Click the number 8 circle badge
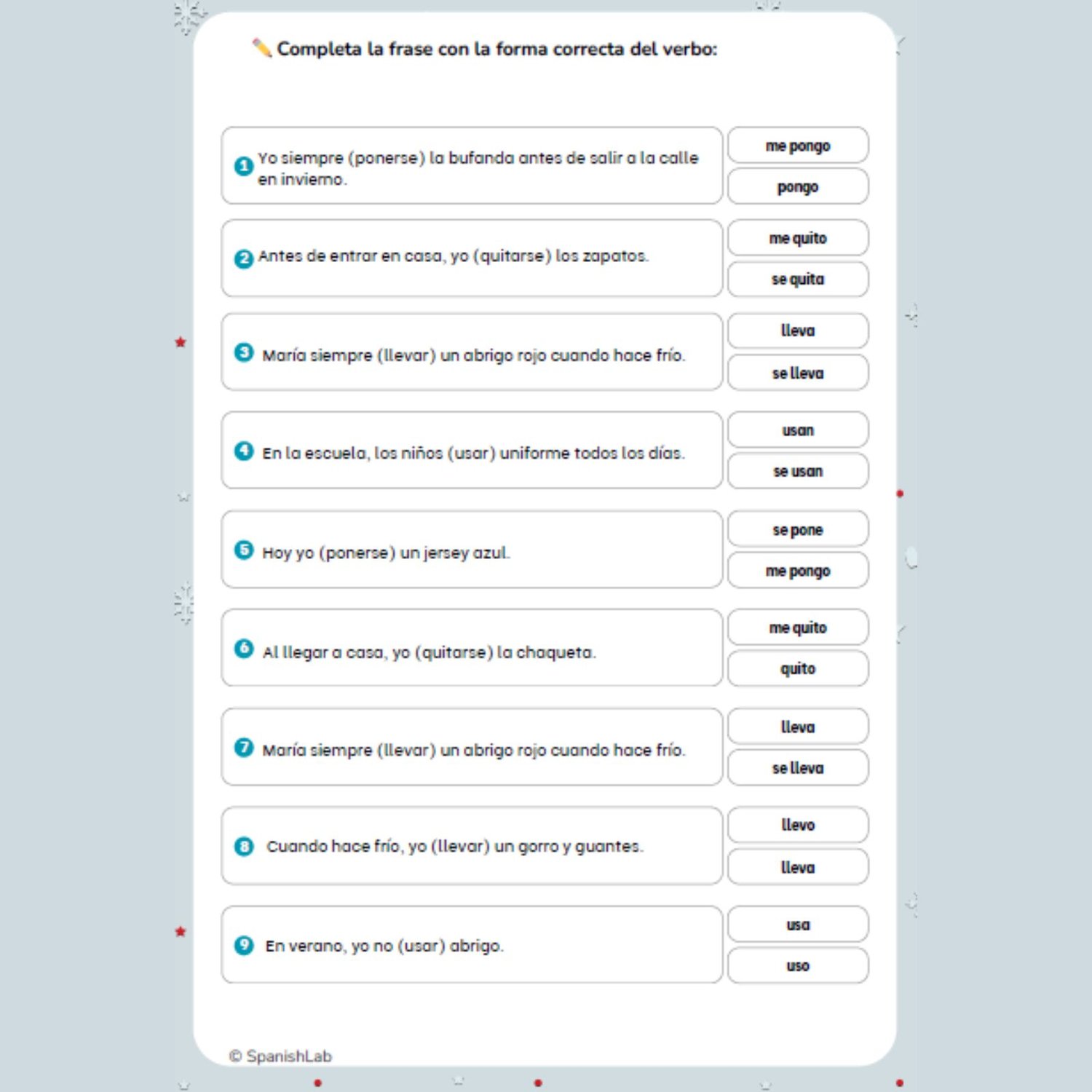 tap(243, 846)
